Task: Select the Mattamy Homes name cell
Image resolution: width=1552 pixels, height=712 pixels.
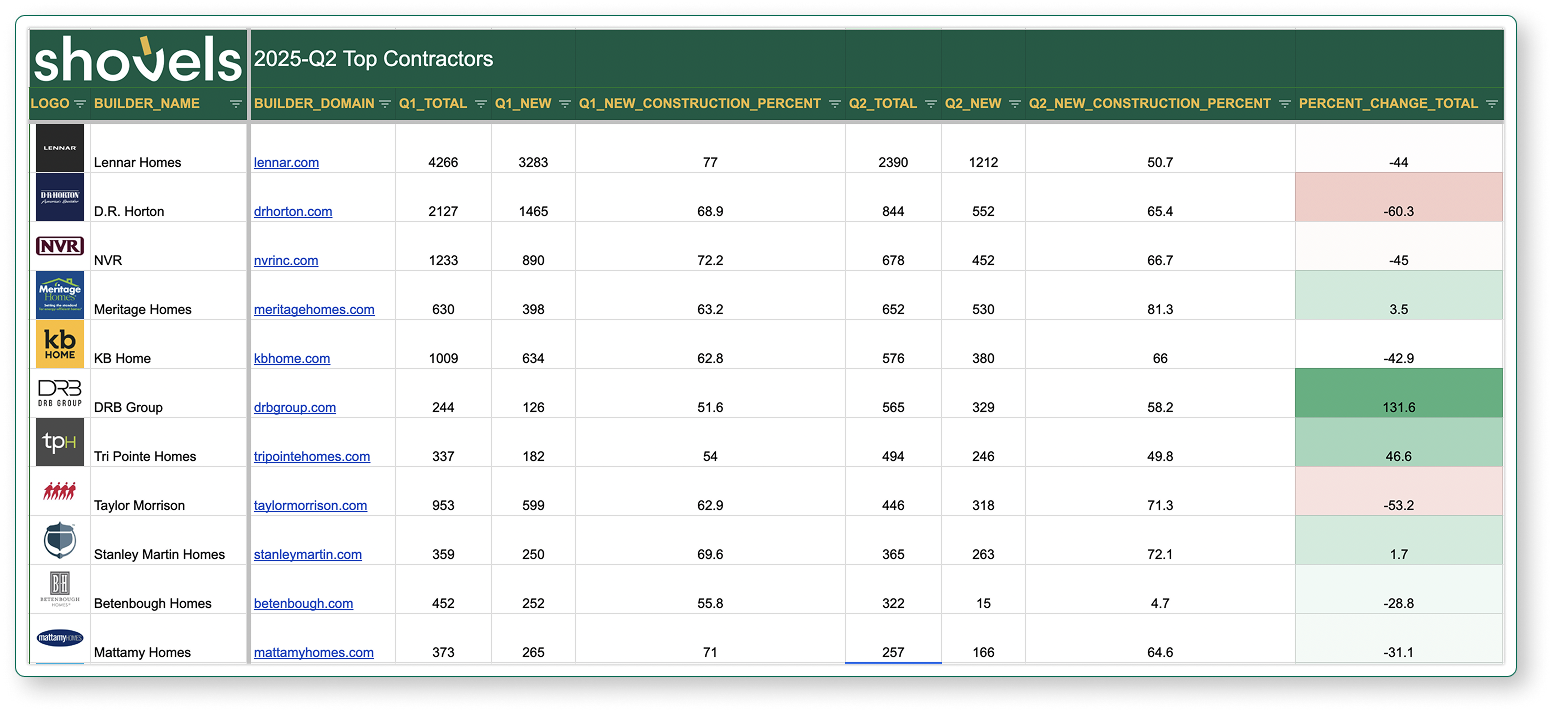Action: (x=169, y=638)
